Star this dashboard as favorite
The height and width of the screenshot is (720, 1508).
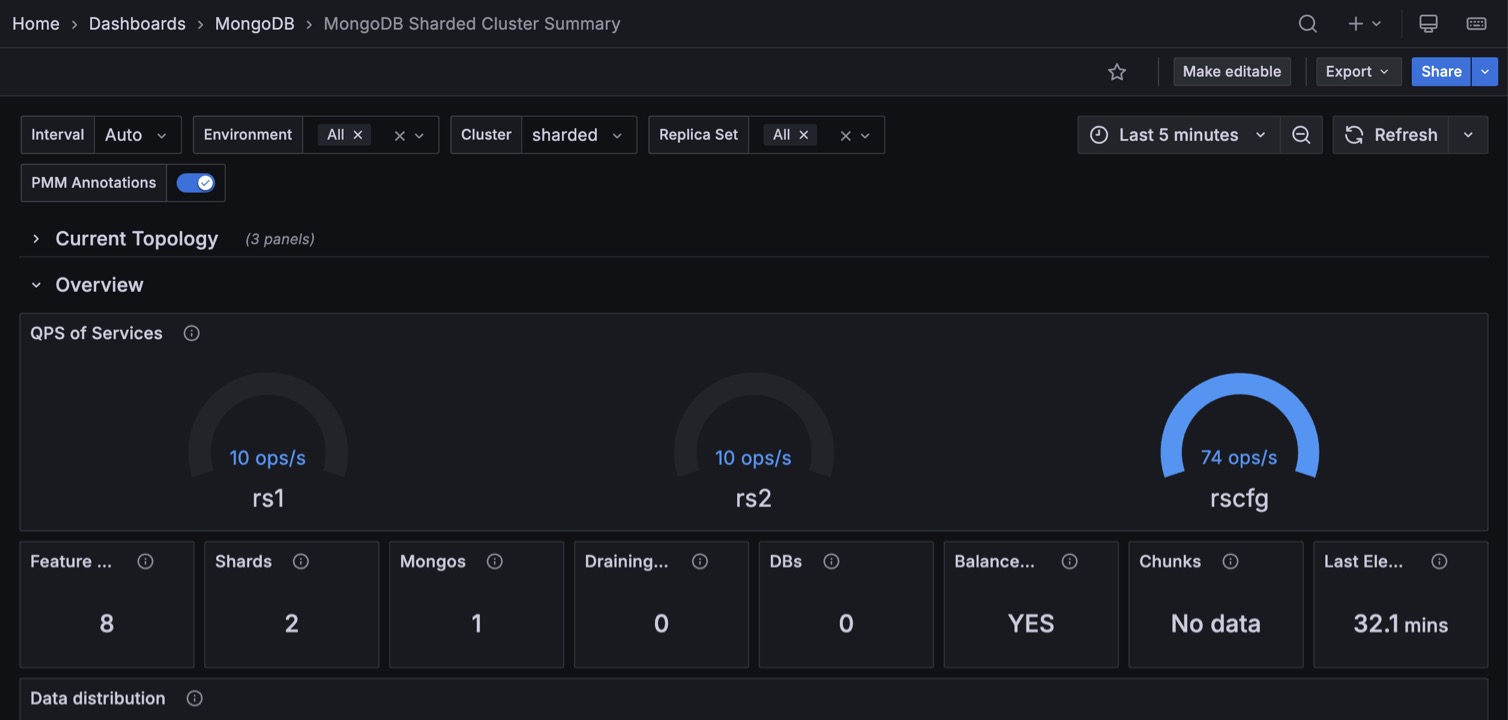[1117, 72]
